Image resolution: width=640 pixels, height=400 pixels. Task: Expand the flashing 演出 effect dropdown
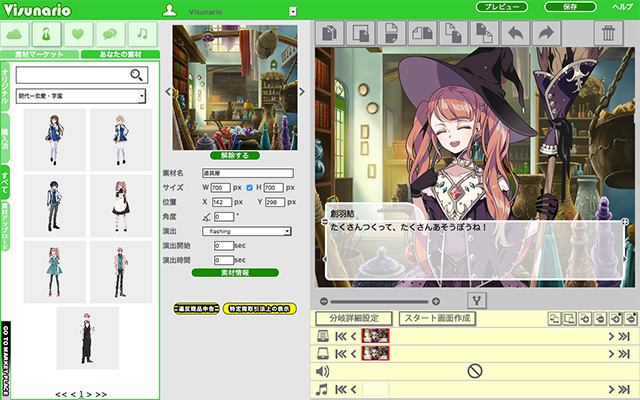tap(245, 231)
